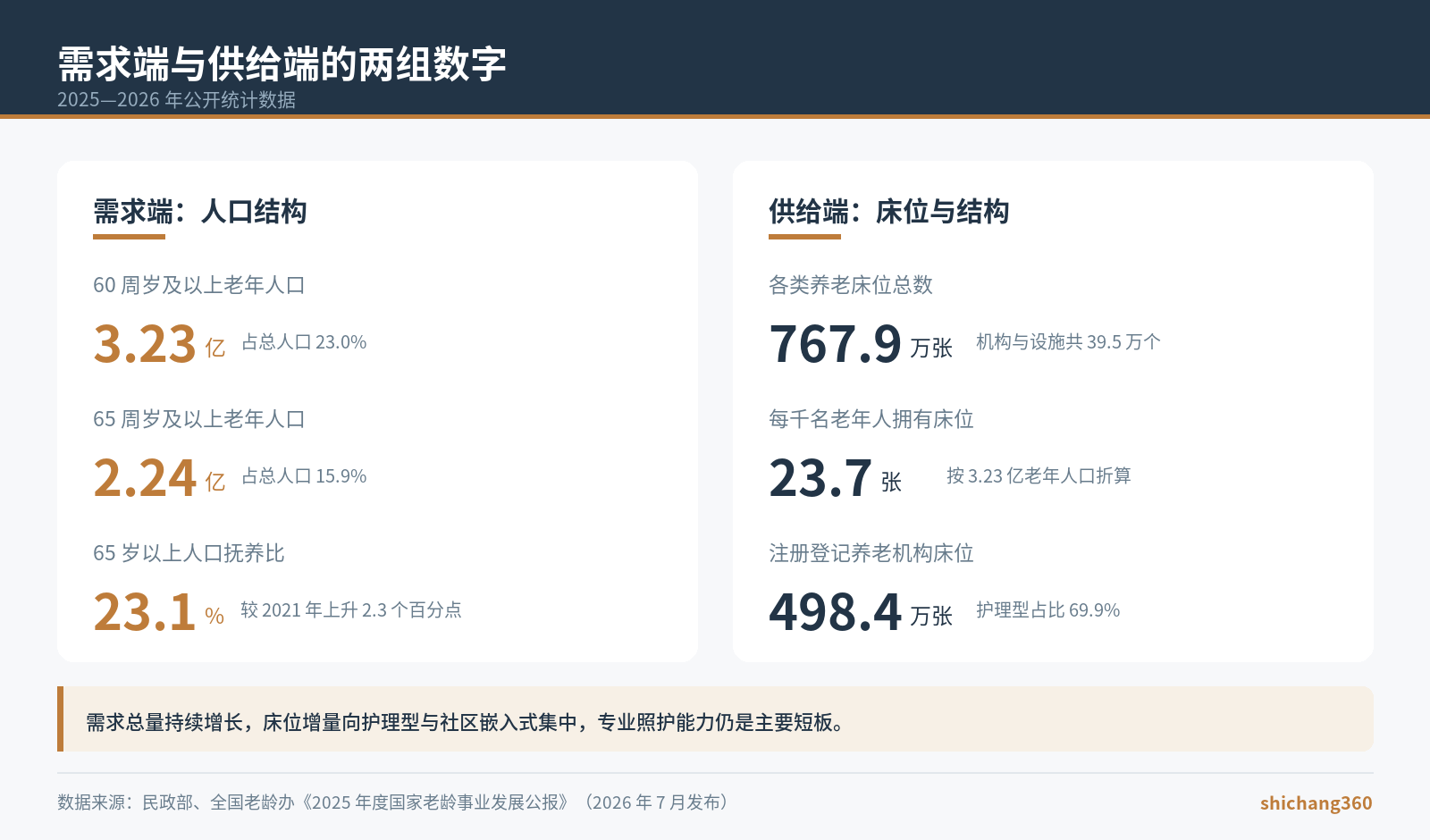Click the label 注册登记养老机构床位

(871, 553)
